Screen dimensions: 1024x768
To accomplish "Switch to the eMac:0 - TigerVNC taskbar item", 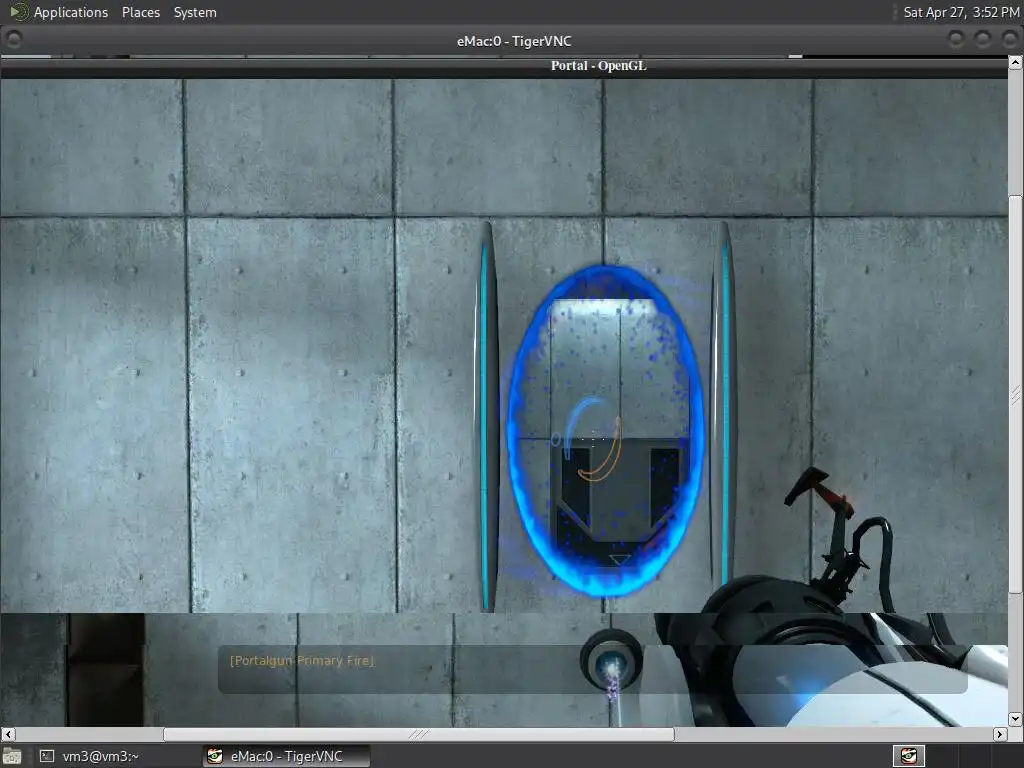I will [x=286, y=756].
